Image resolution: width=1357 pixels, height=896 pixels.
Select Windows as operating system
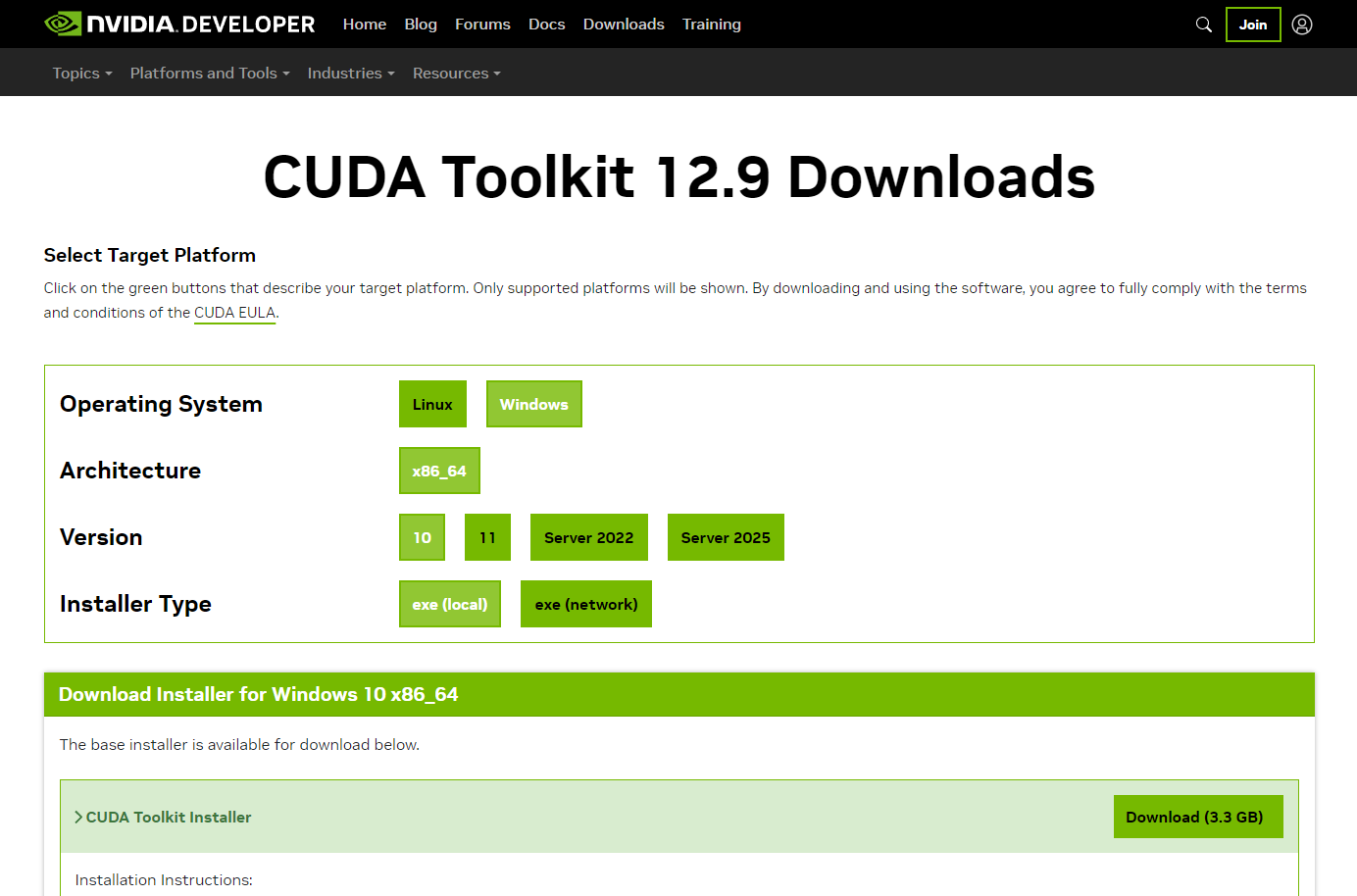point(533,403)
